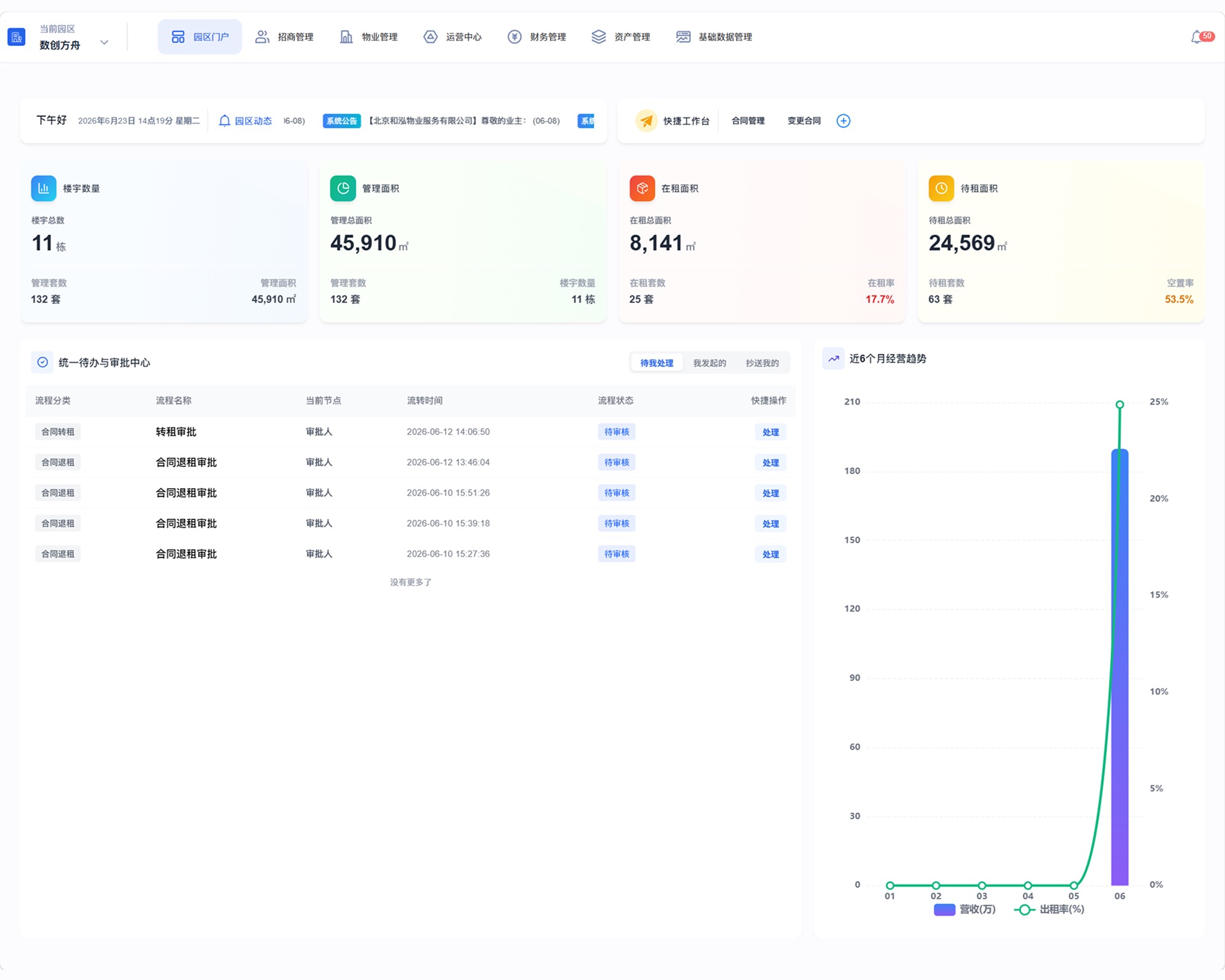
Task: Open the 物业管理 menu
Action: (369, 37)
